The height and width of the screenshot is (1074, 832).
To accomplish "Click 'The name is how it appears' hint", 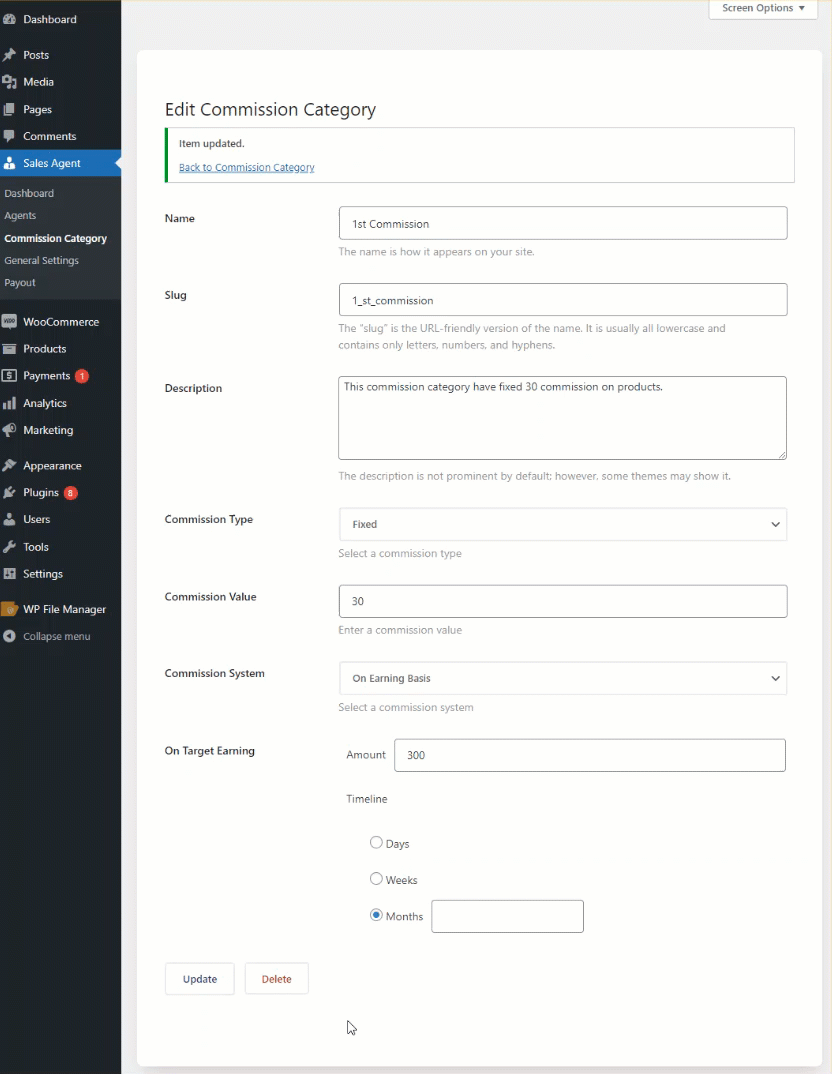I will pyautogui.click(x=436, y=252).
